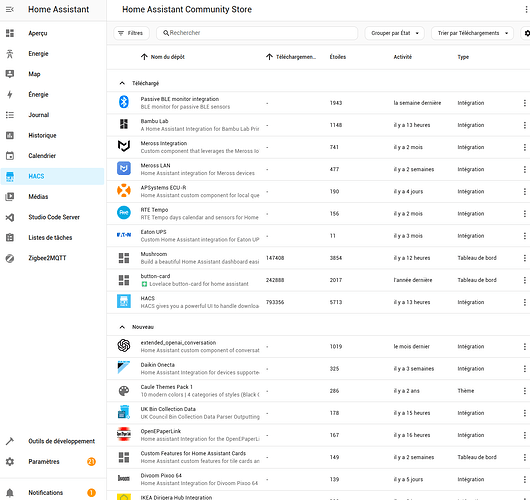Click the Médias icon
Viewport: 530px width, 500px height.
[x=10, y=196]
